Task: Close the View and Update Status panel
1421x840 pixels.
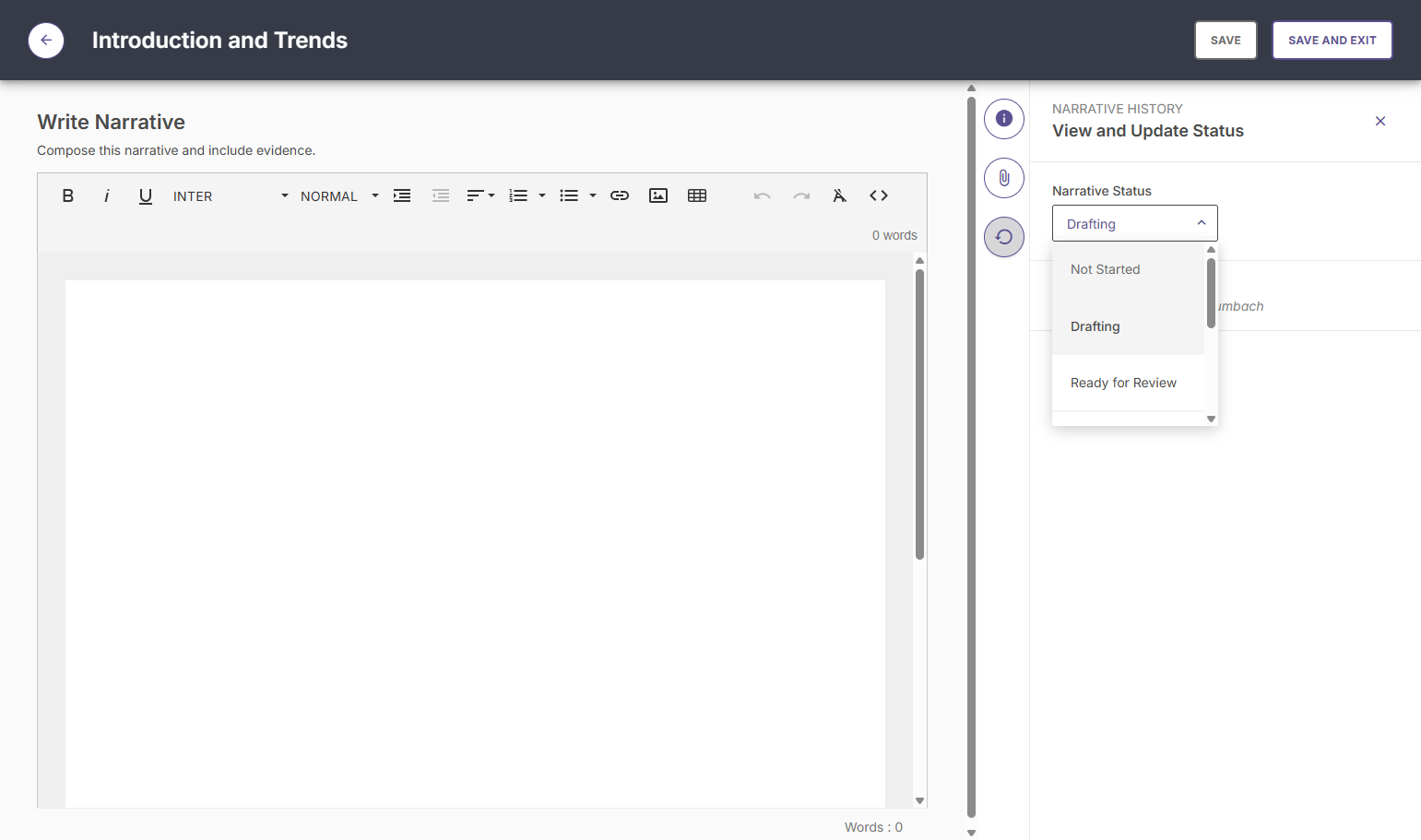Action: tap(1380, 121)
